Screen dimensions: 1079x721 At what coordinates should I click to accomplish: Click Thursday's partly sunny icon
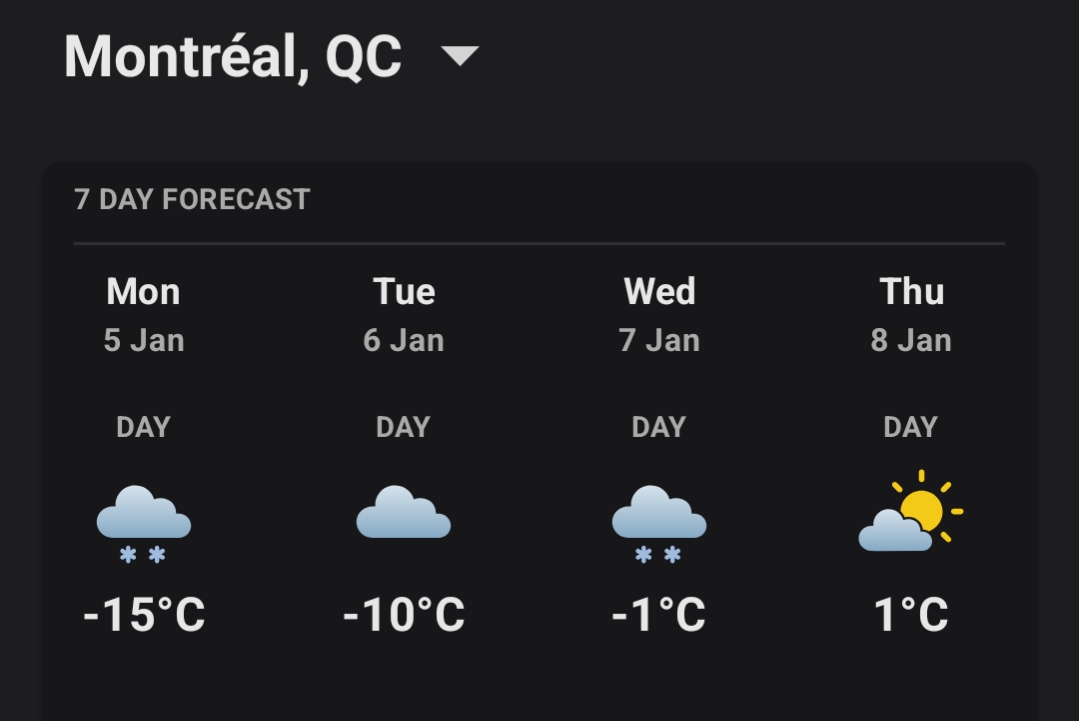point(909,515)
